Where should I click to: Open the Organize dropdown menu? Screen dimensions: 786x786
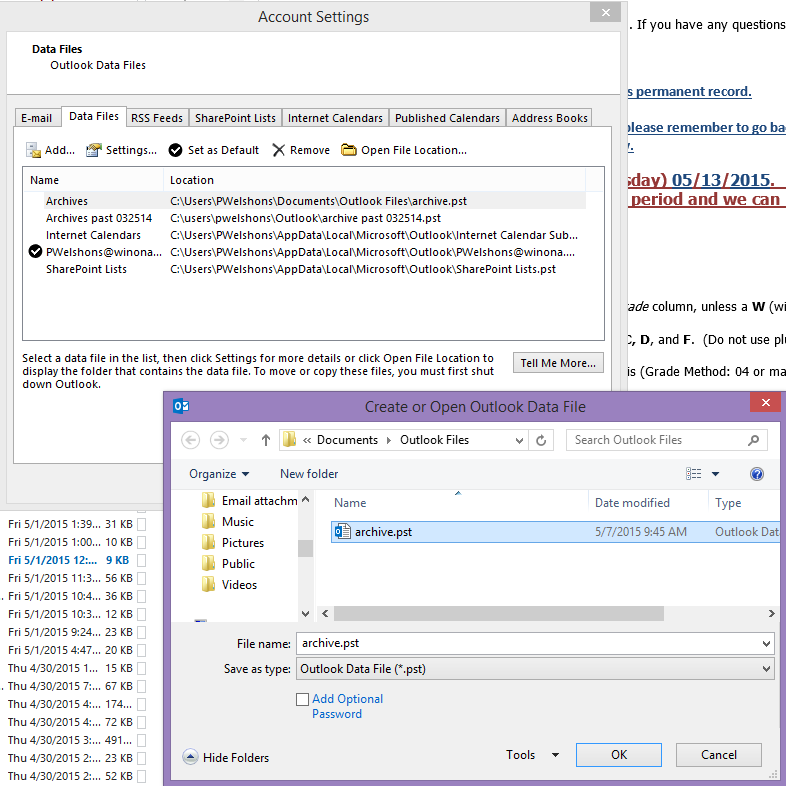pyautogui.click(x=219, y=474)
